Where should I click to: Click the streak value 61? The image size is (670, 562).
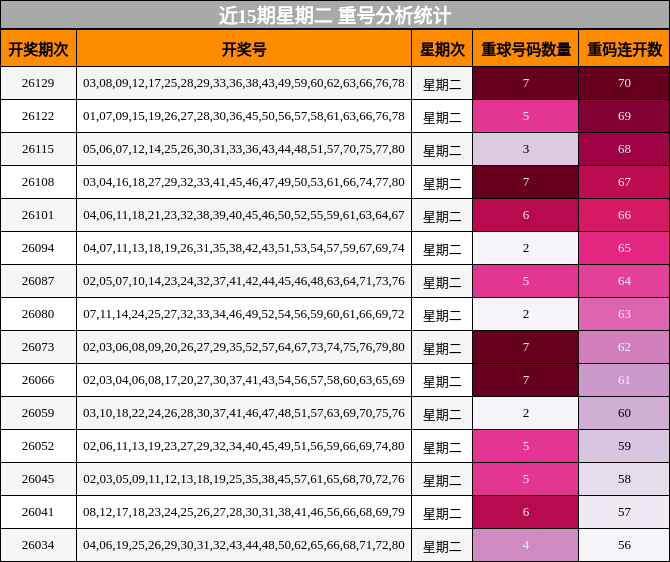(x=624, y=380)
